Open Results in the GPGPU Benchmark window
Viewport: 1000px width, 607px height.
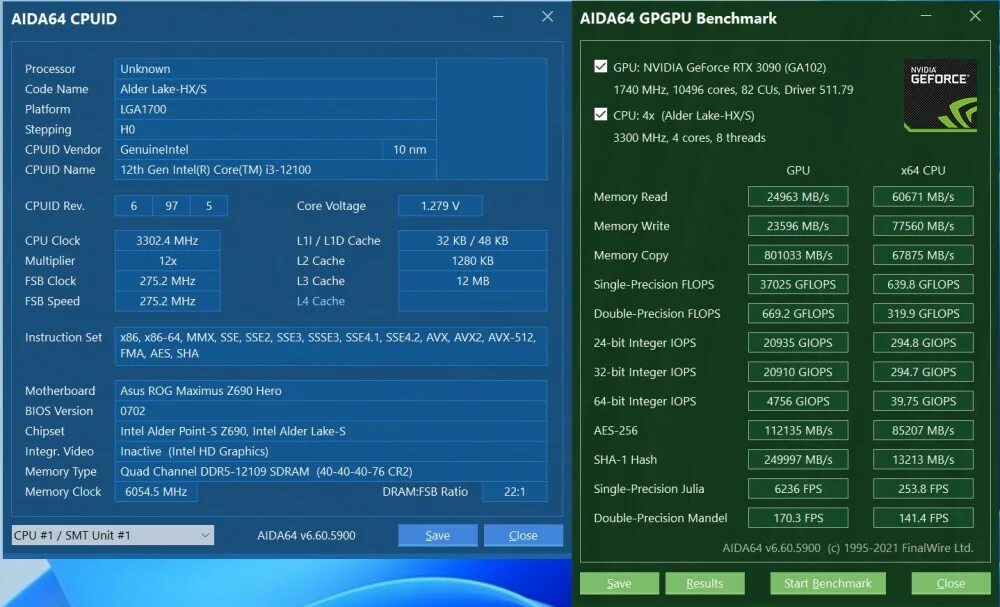click(705, 583)
